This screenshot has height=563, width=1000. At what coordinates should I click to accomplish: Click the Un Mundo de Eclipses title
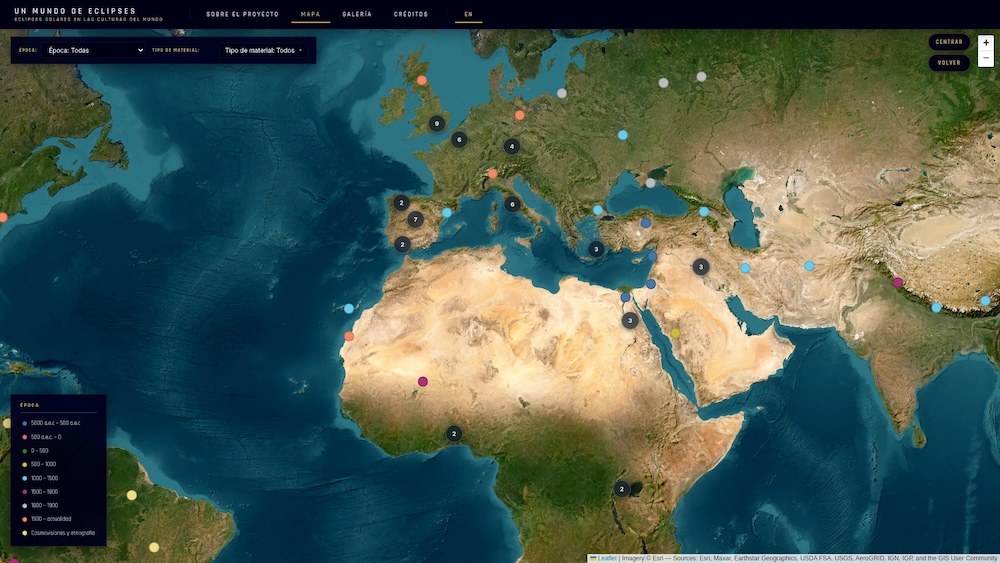[75, 11]
